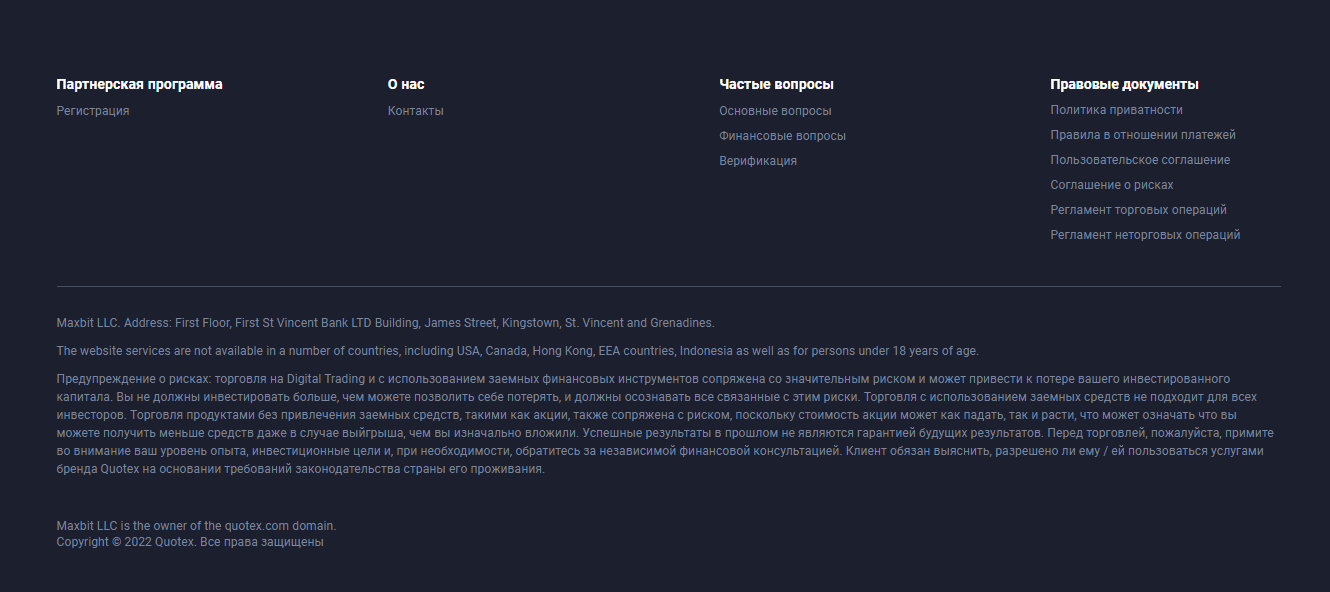
Task: Select the Частые вопросы heading
Action: (x=776, y=84)
